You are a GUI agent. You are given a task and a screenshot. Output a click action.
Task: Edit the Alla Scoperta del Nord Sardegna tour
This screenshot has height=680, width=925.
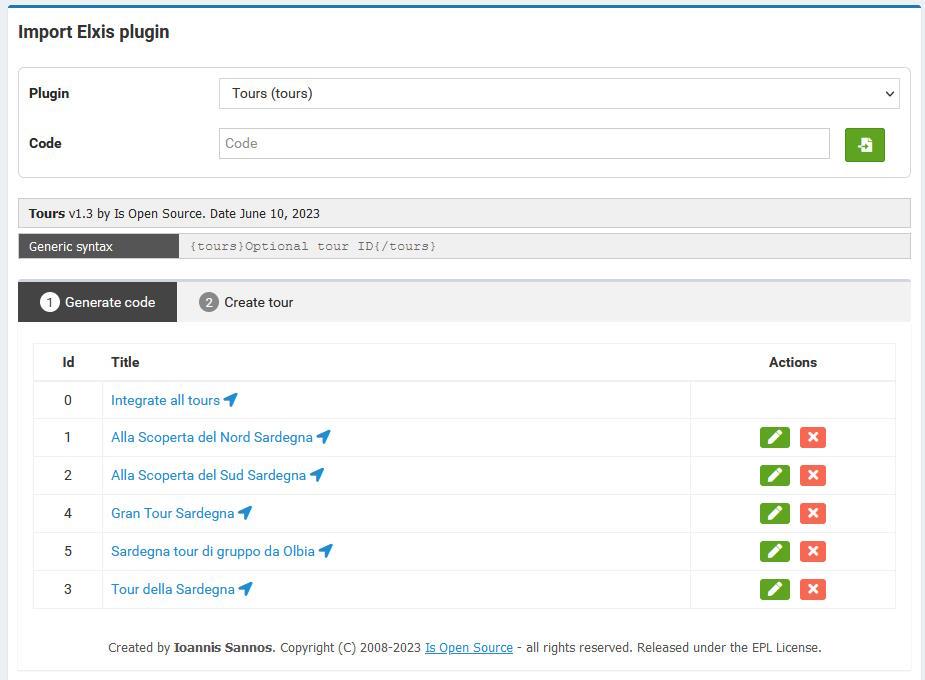[x=775, y=438]
